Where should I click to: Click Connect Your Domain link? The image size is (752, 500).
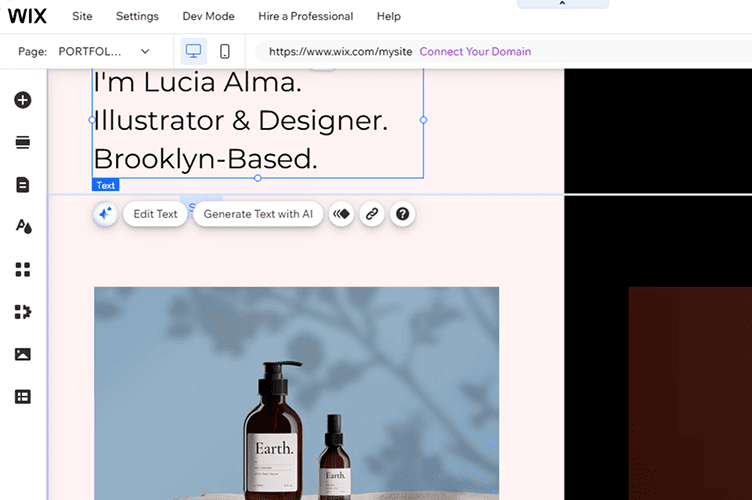(x=475, y=51)
